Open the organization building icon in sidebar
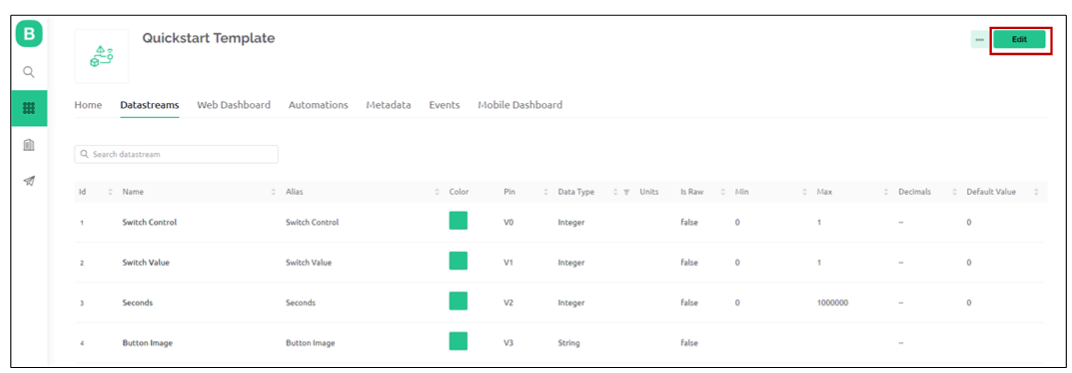The height and width of the screenshot is (373, 1072). [29, 145]
